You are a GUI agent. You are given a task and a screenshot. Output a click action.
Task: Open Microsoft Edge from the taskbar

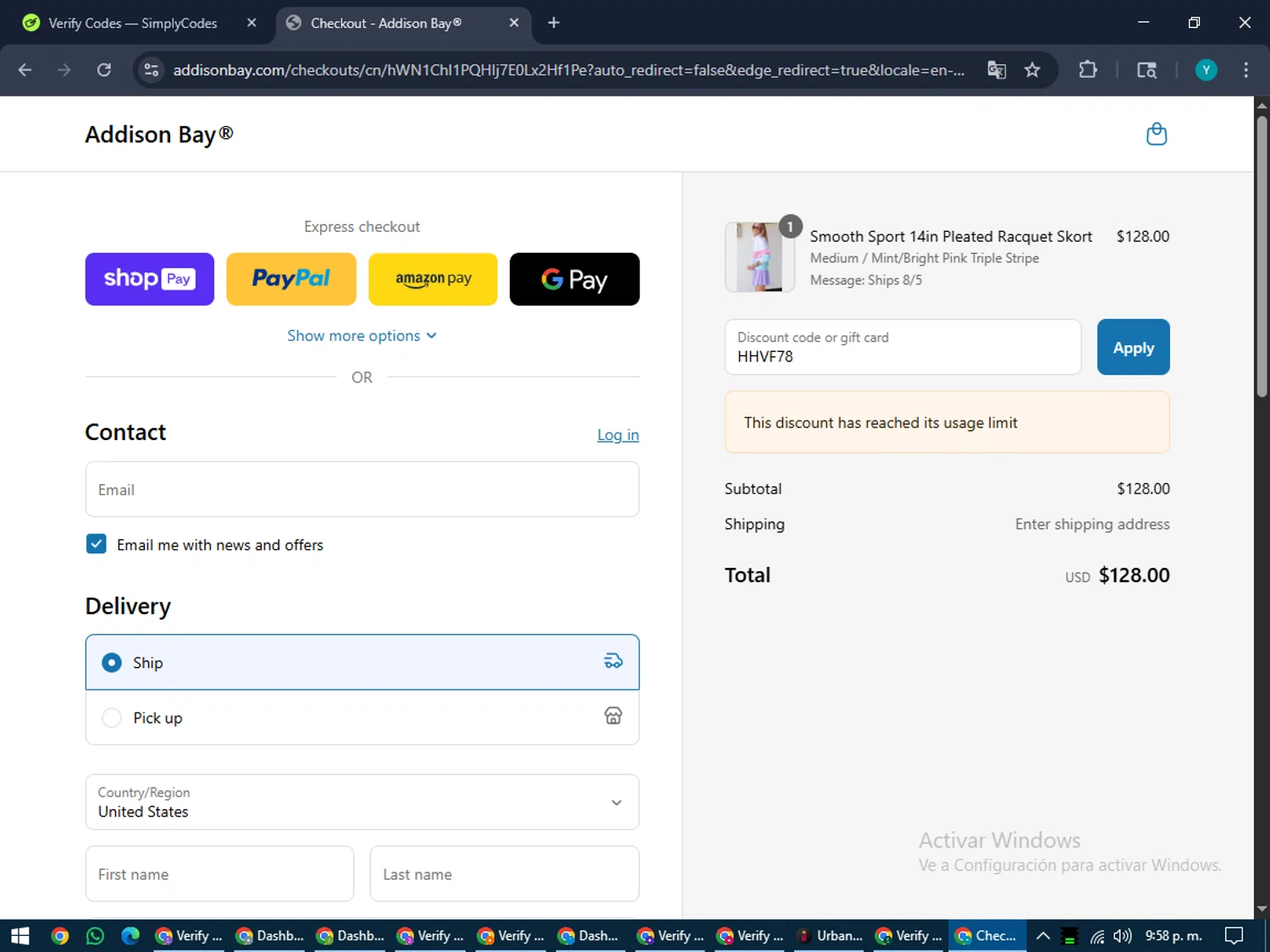[x=130, y=936]
